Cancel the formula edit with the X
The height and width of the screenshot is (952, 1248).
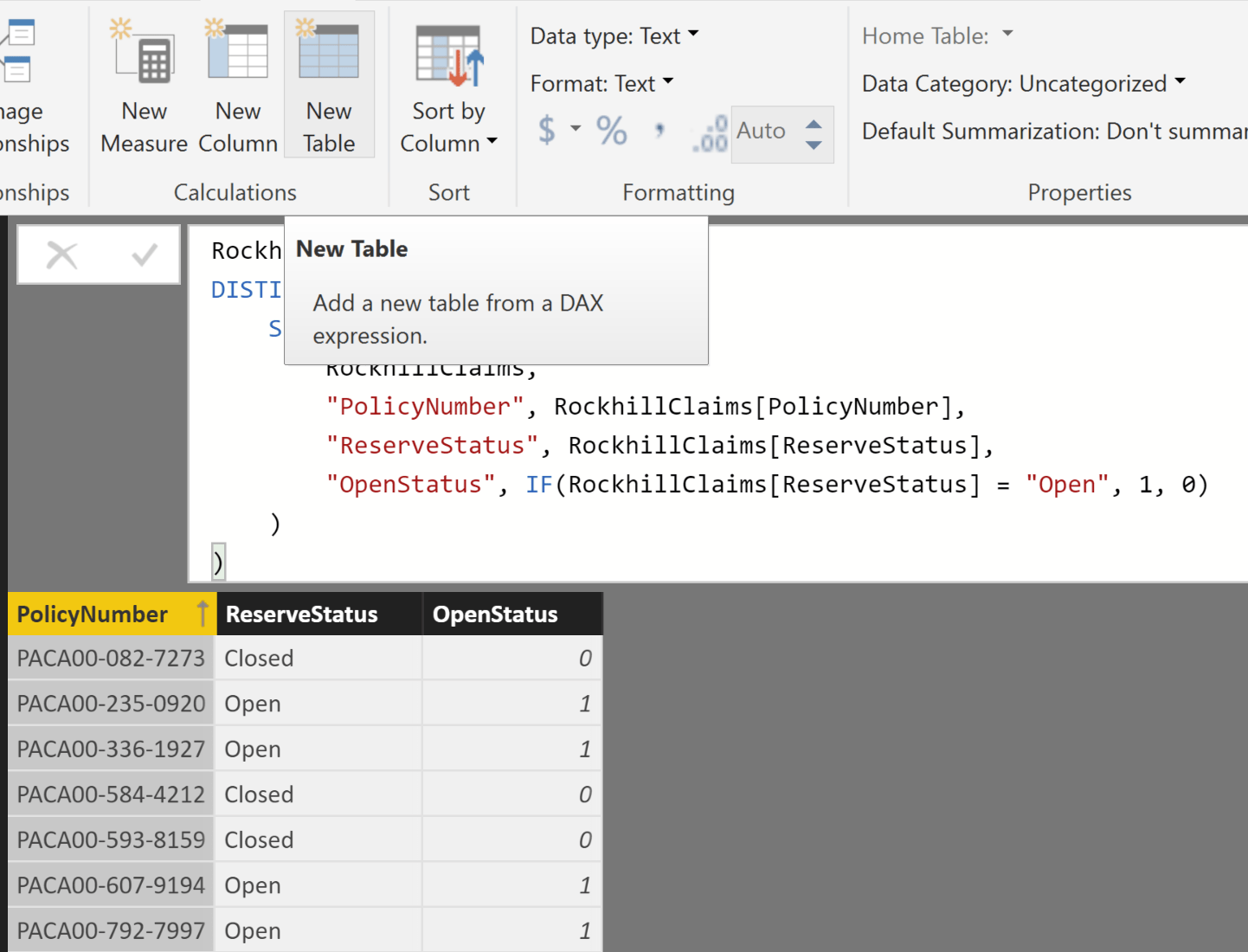pyautogui.click(x=61, y=254)
